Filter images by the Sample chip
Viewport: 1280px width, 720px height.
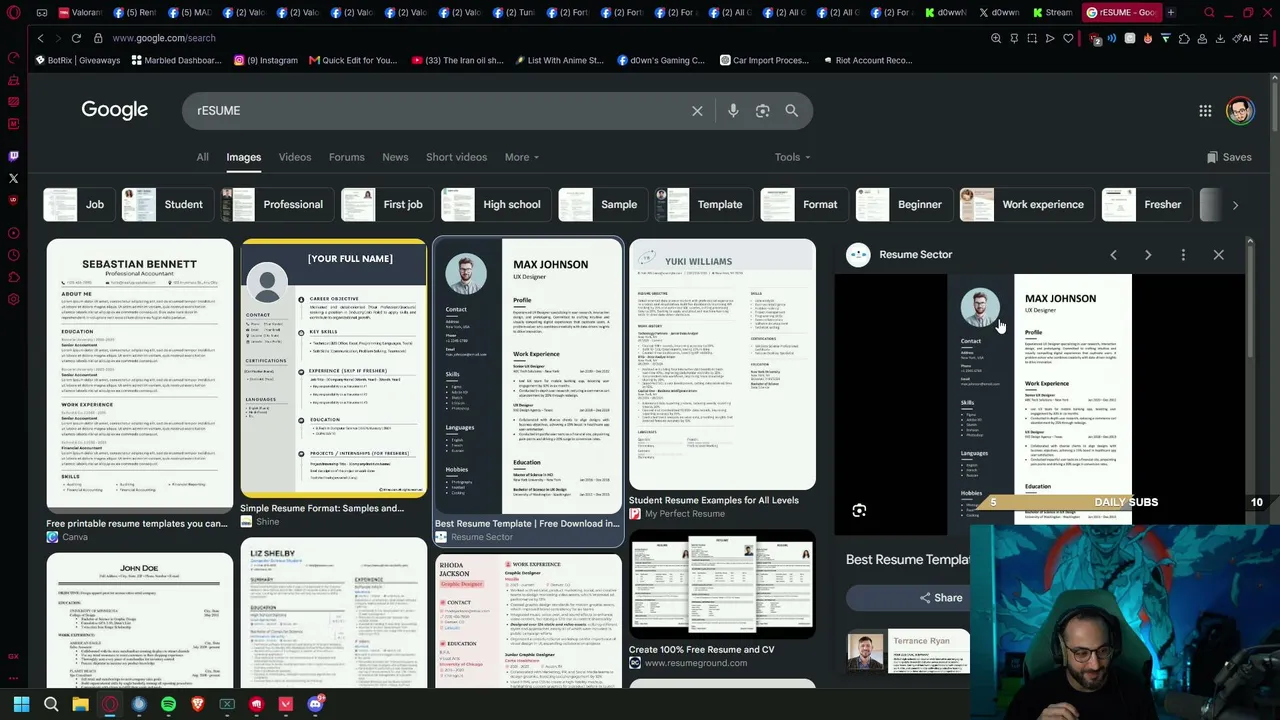[602, 205]
